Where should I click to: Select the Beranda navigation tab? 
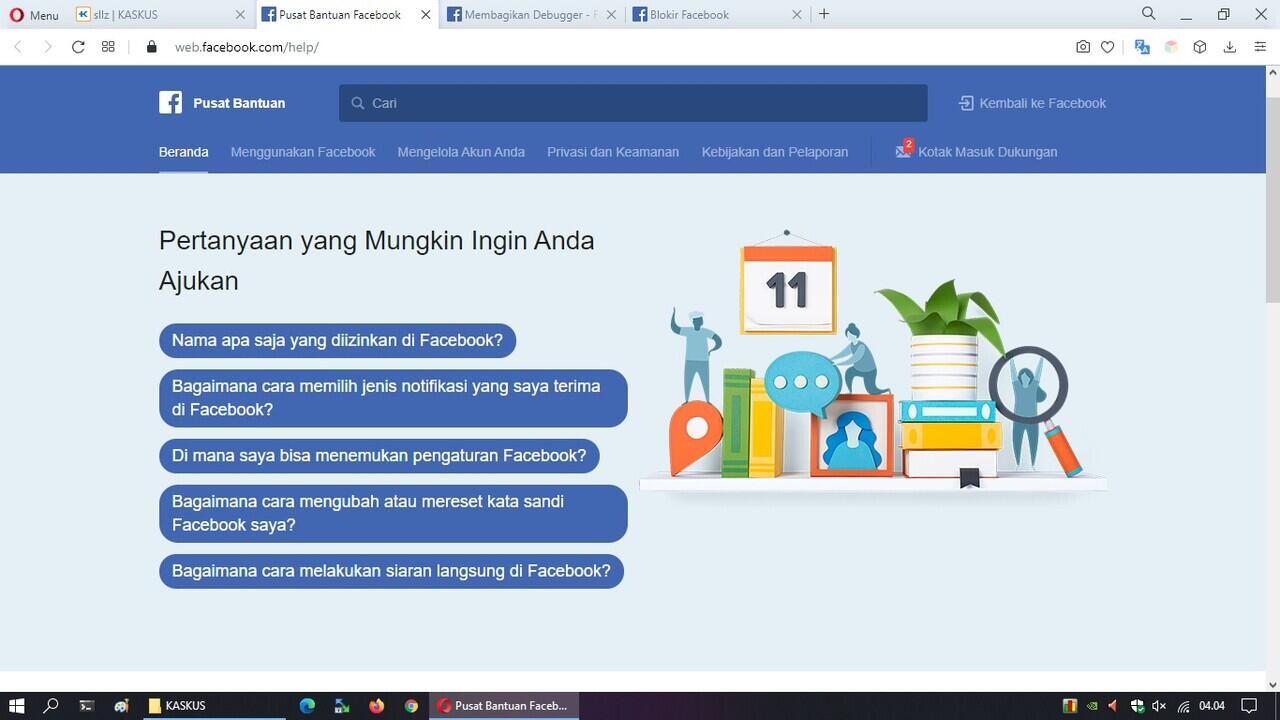coord(183,152)
